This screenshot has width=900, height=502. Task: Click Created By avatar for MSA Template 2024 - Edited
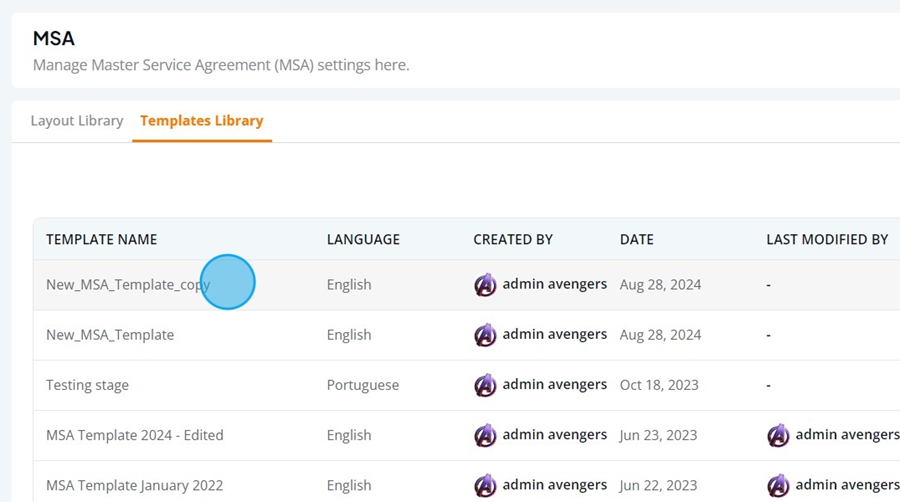pyautogui.click(x=485, y=435)
